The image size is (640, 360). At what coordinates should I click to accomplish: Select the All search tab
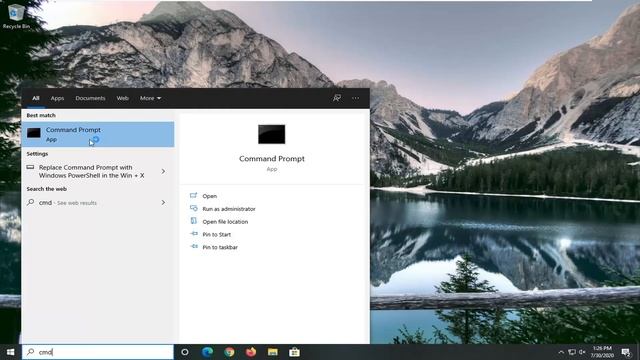point(36,98)
